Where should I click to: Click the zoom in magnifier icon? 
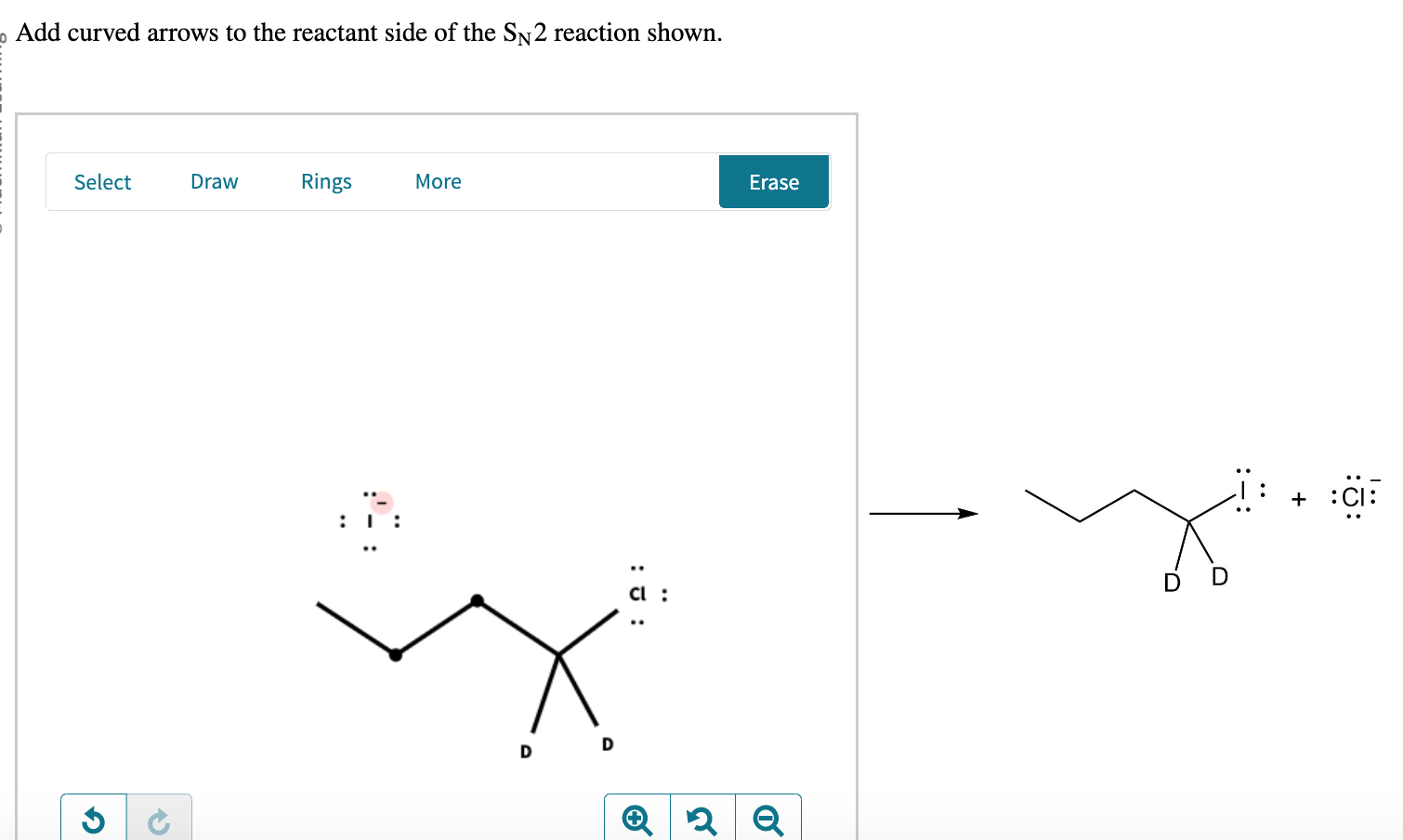(636, 820)
